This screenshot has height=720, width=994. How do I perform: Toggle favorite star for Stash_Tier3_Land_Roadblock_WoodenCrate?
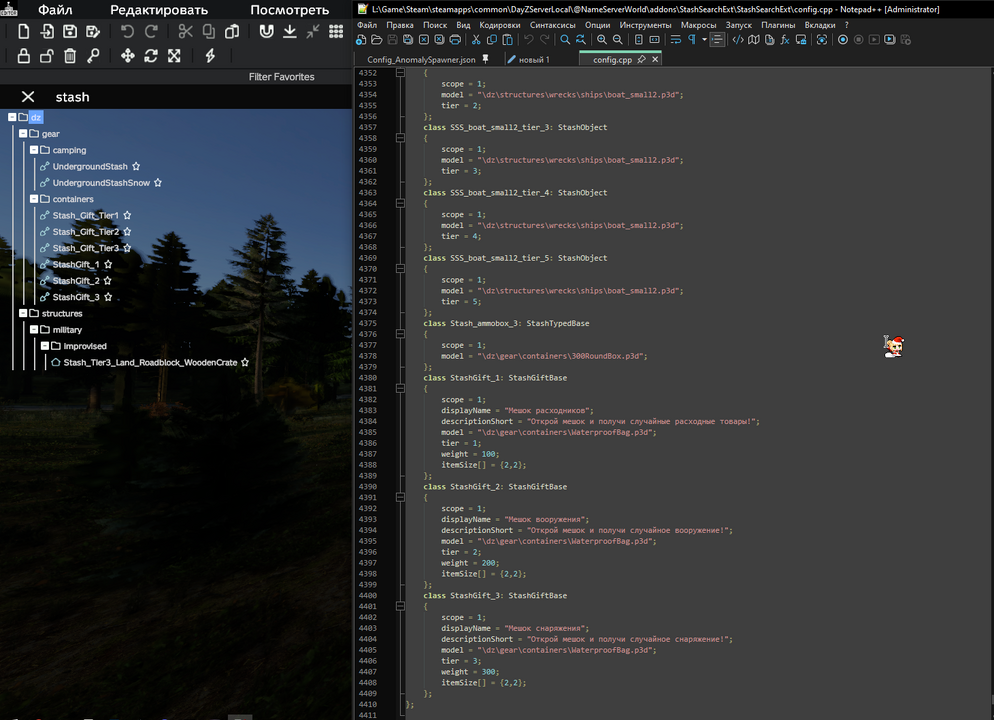coord(245,363)
